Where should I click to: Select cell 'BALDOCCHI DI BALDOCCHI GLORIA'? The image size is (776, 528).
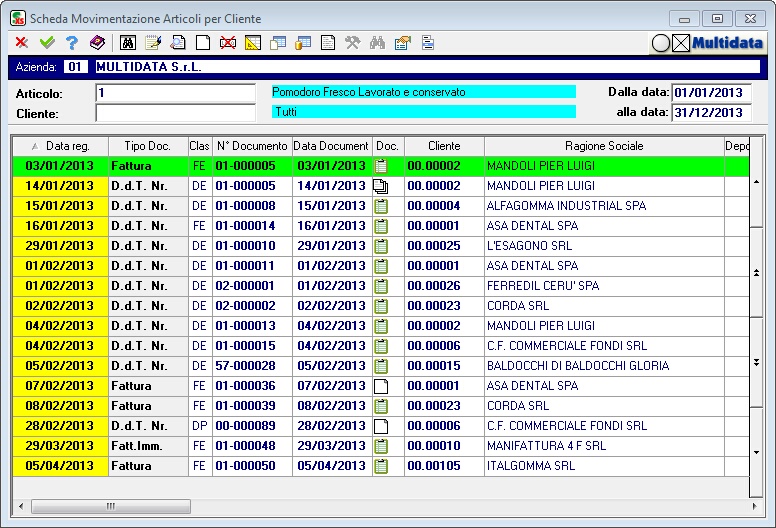pyautogui.click(x=604, y=366)
